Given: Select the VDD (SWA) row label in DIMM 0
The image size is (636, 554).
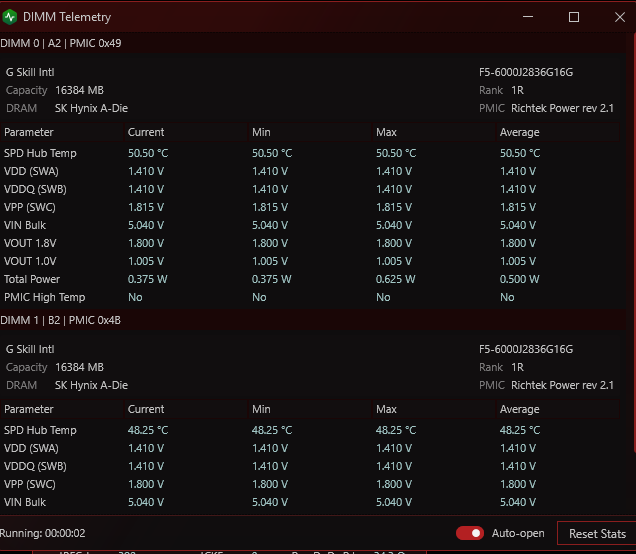Looking at the screenshot, I should 31,171.
